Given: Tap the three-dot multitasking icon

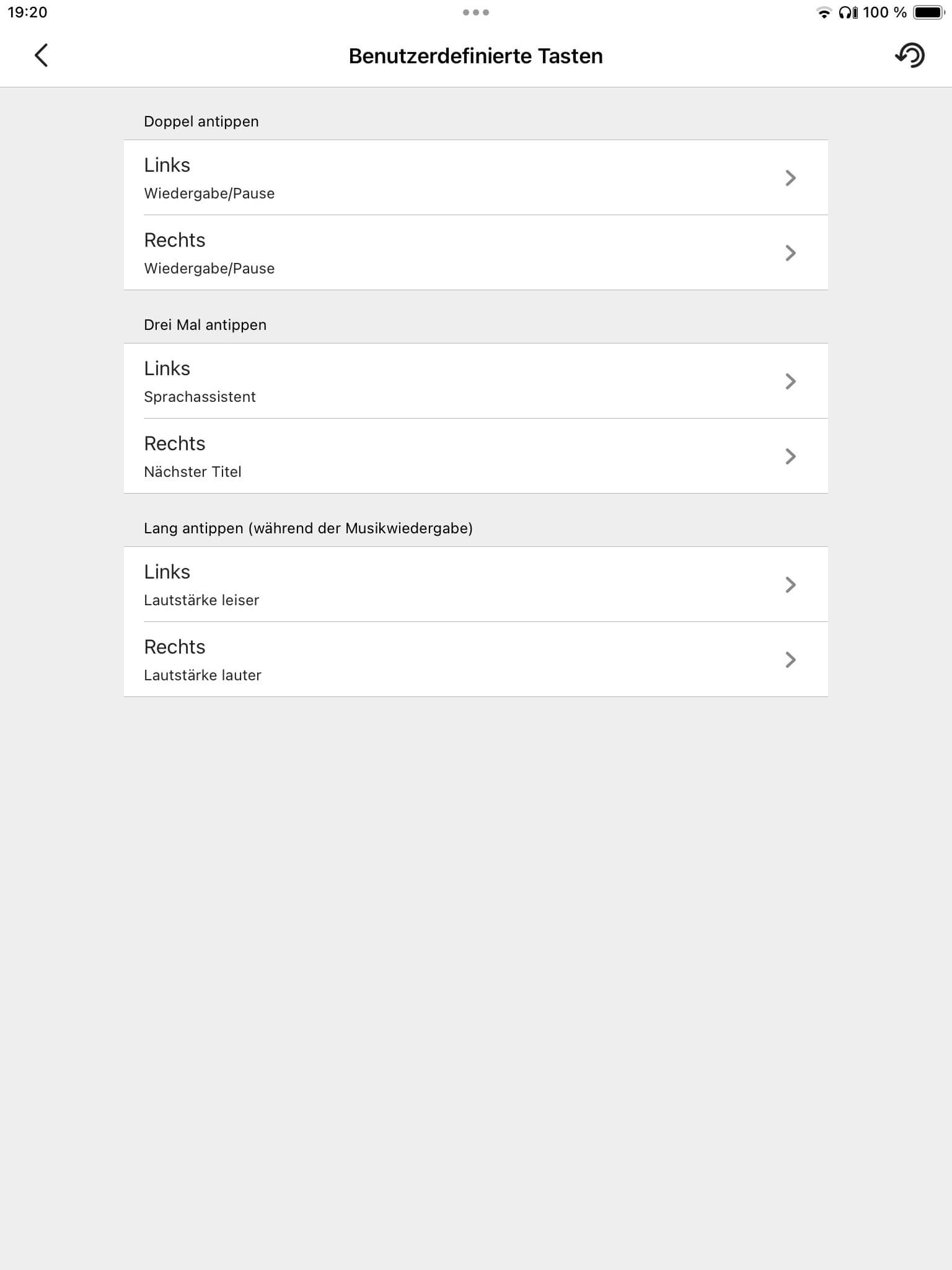Looking at the screenshot, I should coord(476,12).
